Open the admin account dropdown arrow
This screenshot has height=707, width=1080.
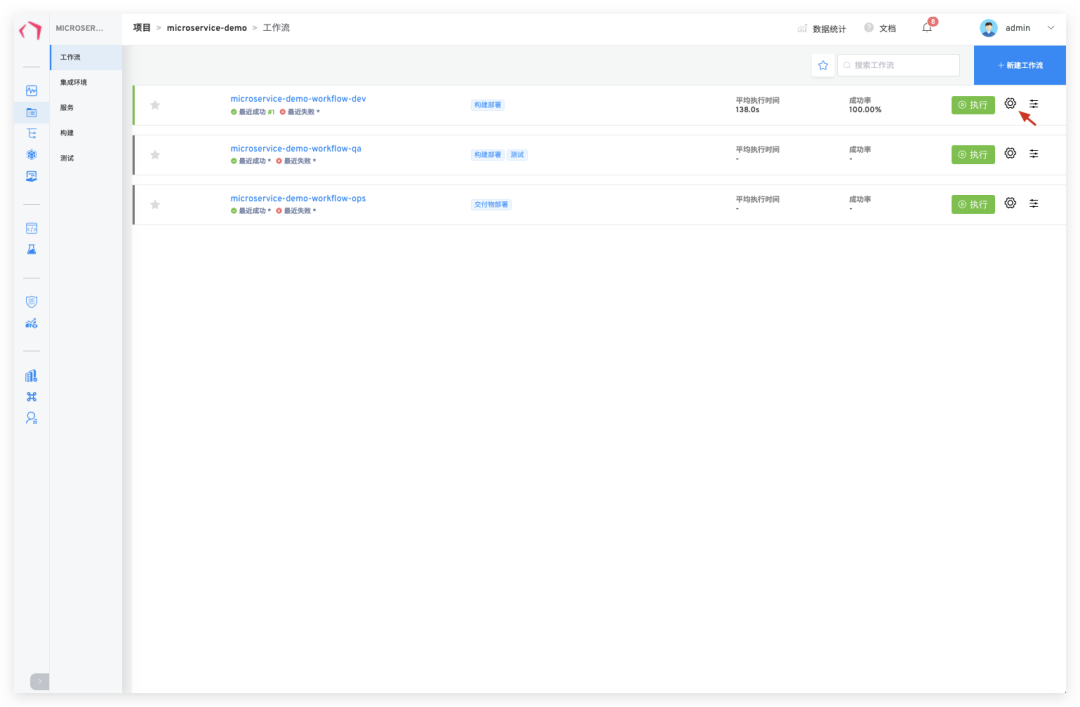[x=1051, y=28]
